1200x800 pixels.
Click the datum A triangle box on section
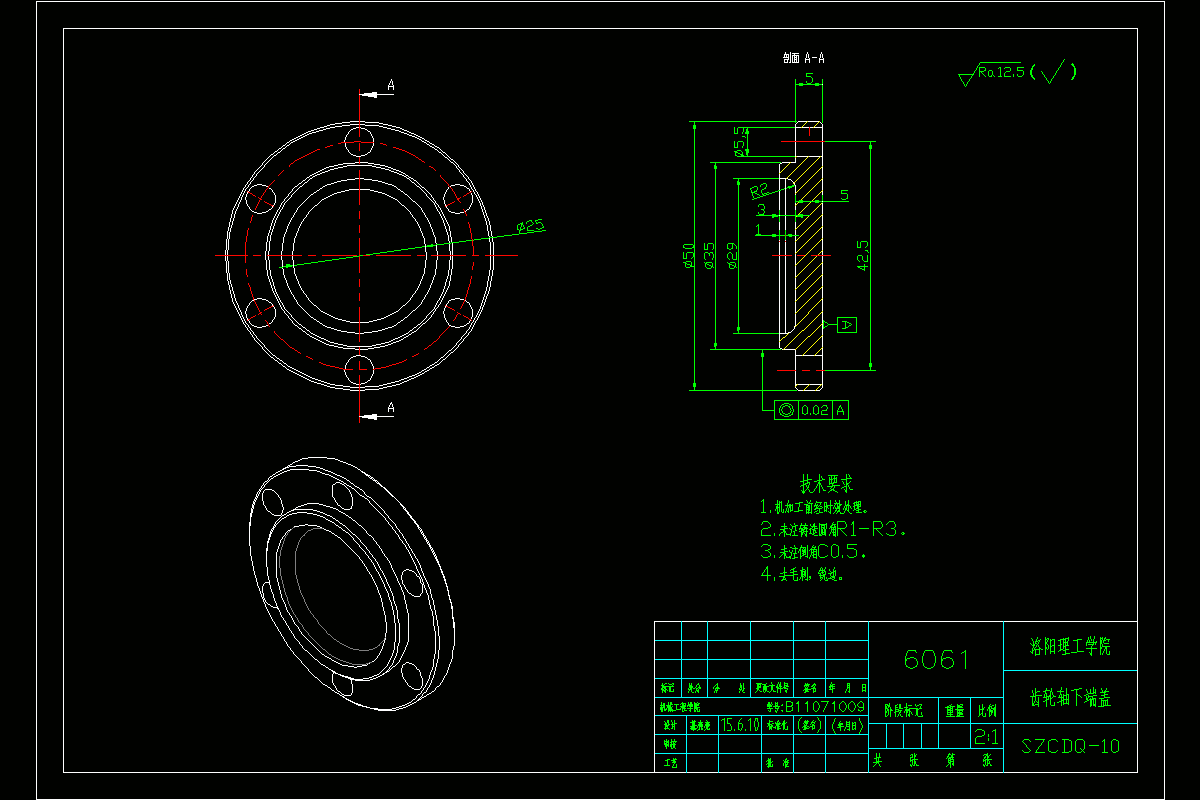(x=846, y=325)
